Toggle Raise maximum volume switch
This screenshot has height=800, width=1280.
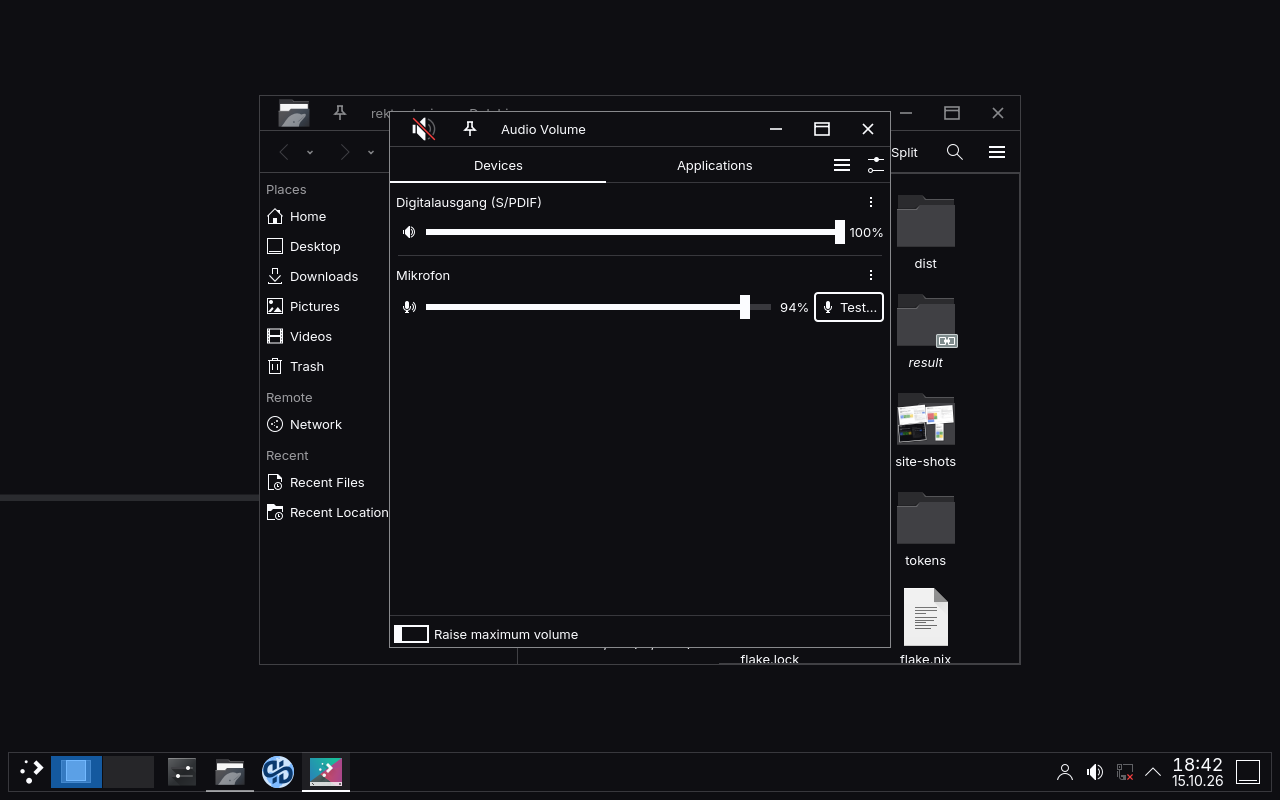pyautogui.click(x=411, y=634)
